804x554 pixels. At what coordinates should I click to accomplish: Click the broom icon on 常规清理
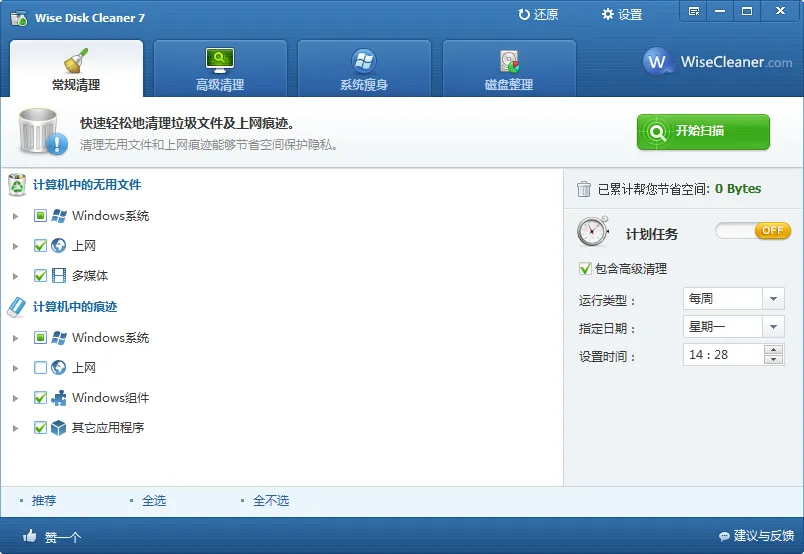pyautogui.click(x=76, y=61)
